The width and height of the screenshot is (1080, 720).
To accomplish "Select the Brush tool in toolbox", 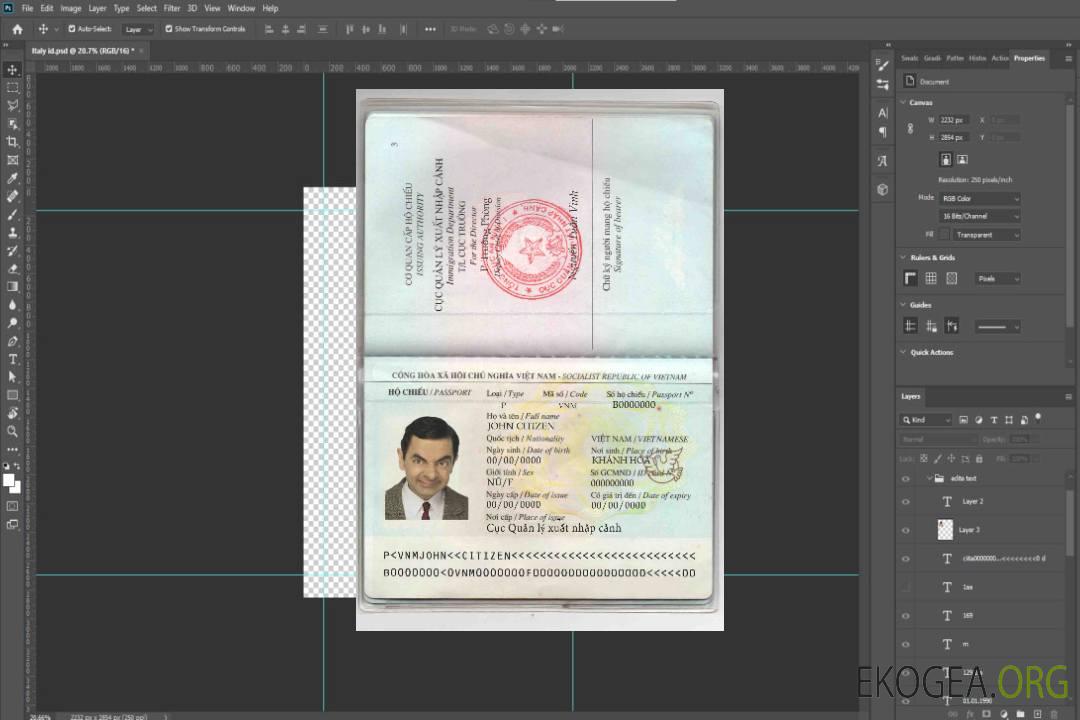I will (12, 214).
